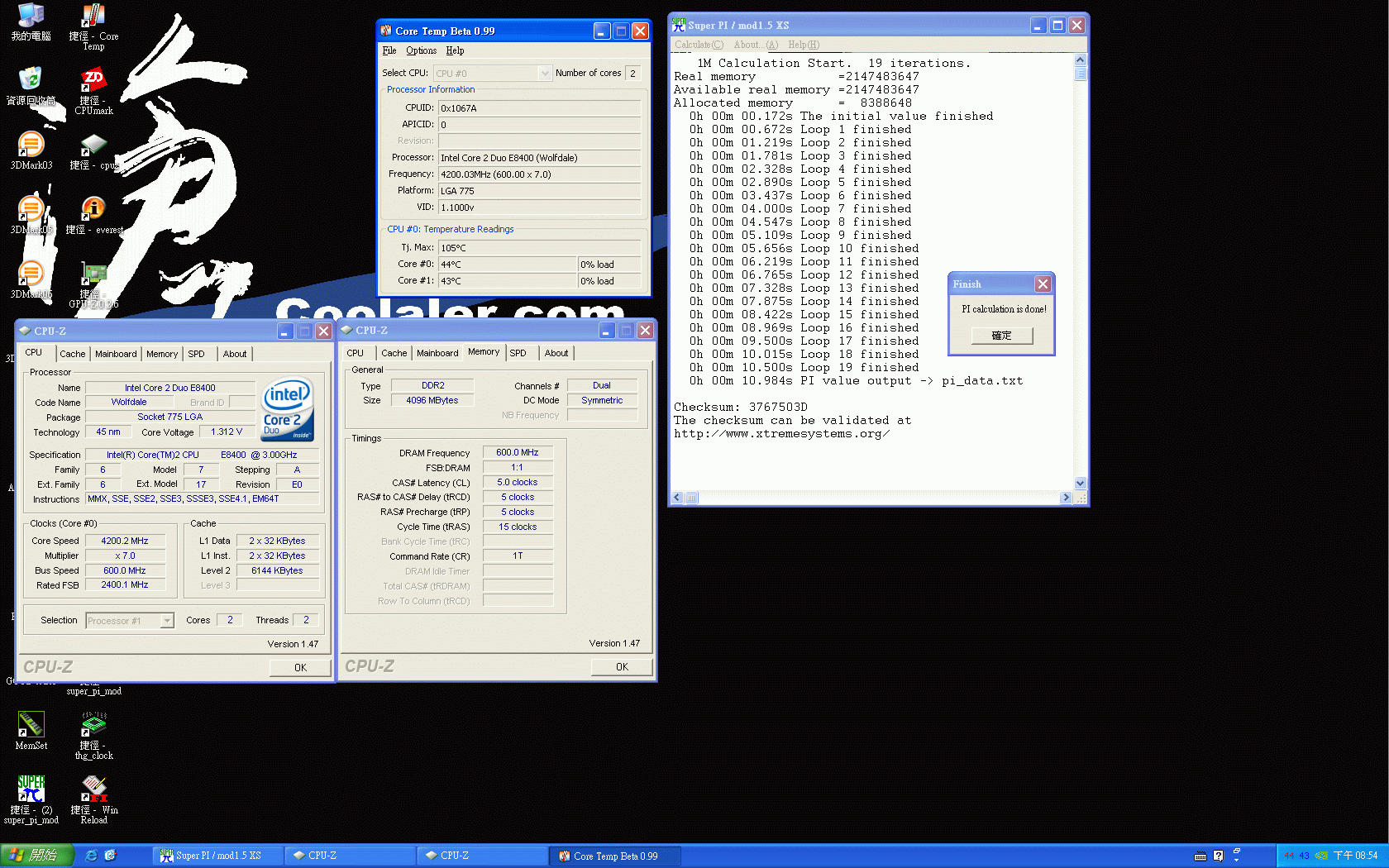Switch to SPD tab in CPU-Z memory window
This screenshot has height=868, width=1389.
518,353
